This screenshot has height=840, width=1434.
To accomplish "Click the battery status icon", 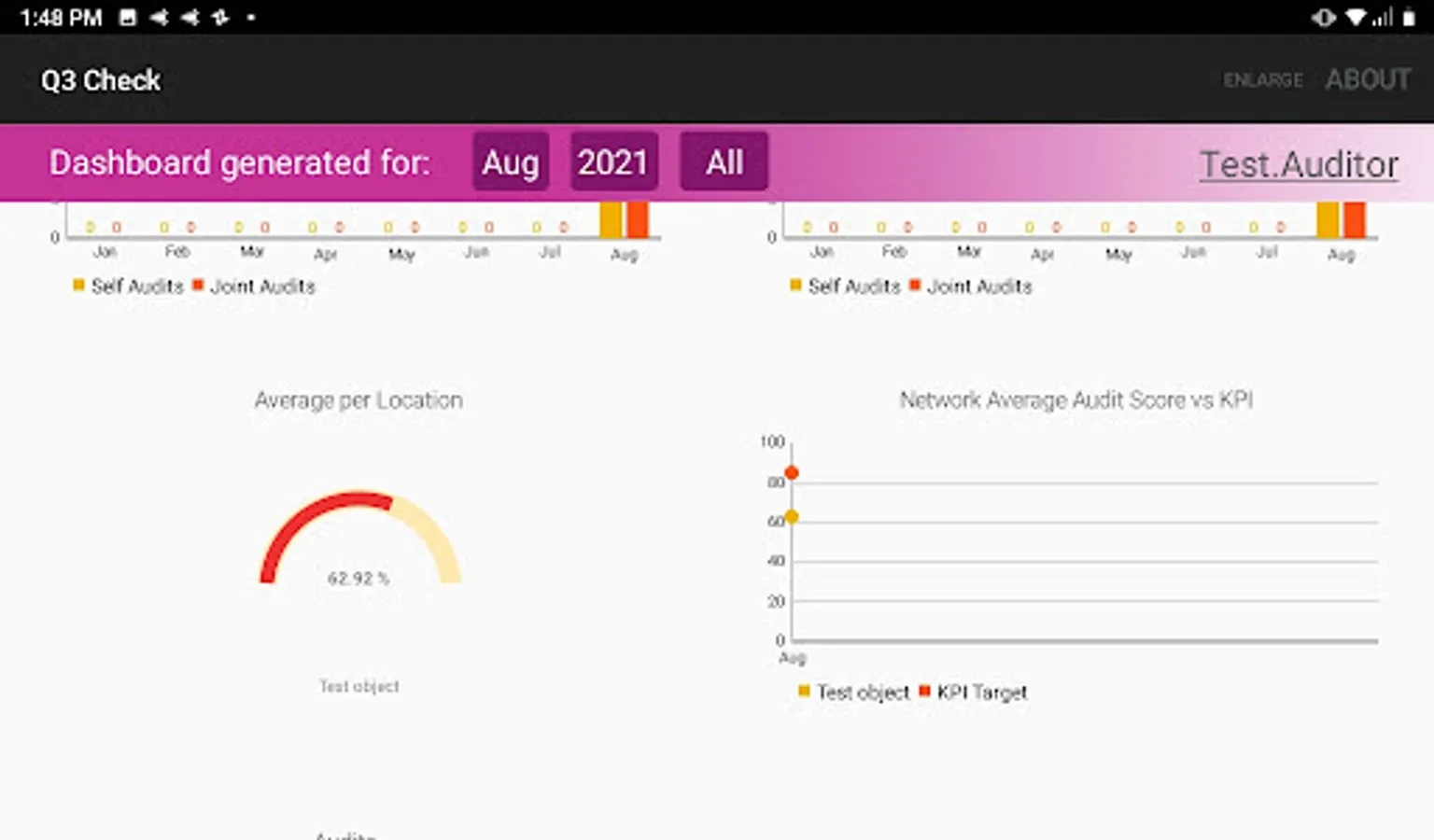I will [1409, 18].
